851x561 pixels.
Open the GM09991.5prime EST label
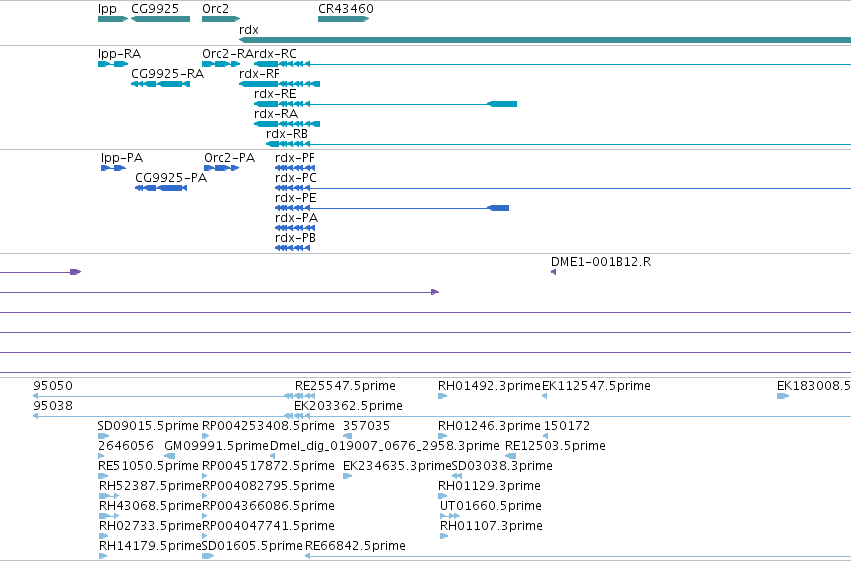tap(217, 447)
